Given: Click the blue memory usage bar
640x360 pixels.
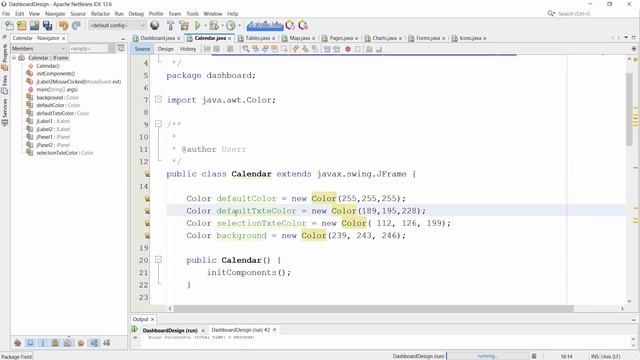Looking at the screenshot, I should tap(265, 25).
